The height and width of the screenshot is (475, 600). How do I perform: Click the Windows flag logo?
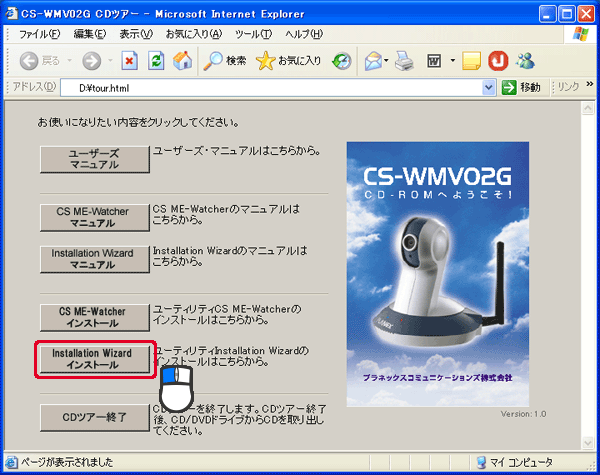pos(581,34)
